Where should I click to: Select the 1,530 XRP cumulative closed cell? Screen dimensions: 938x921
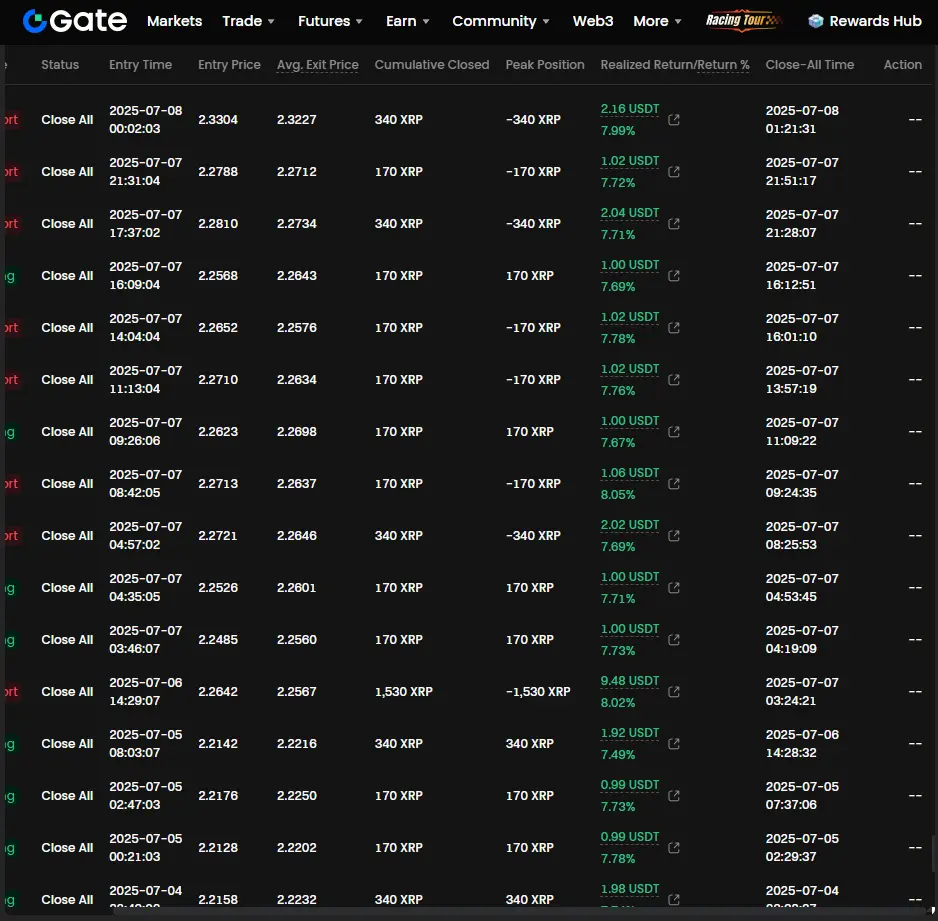(x=404, y=692)
